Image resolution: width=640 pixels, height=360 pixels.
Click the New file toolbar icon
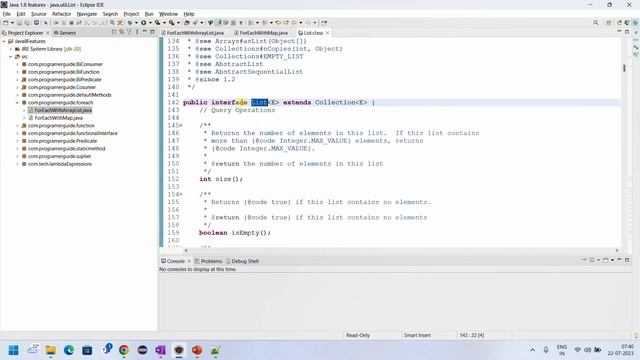6,23
